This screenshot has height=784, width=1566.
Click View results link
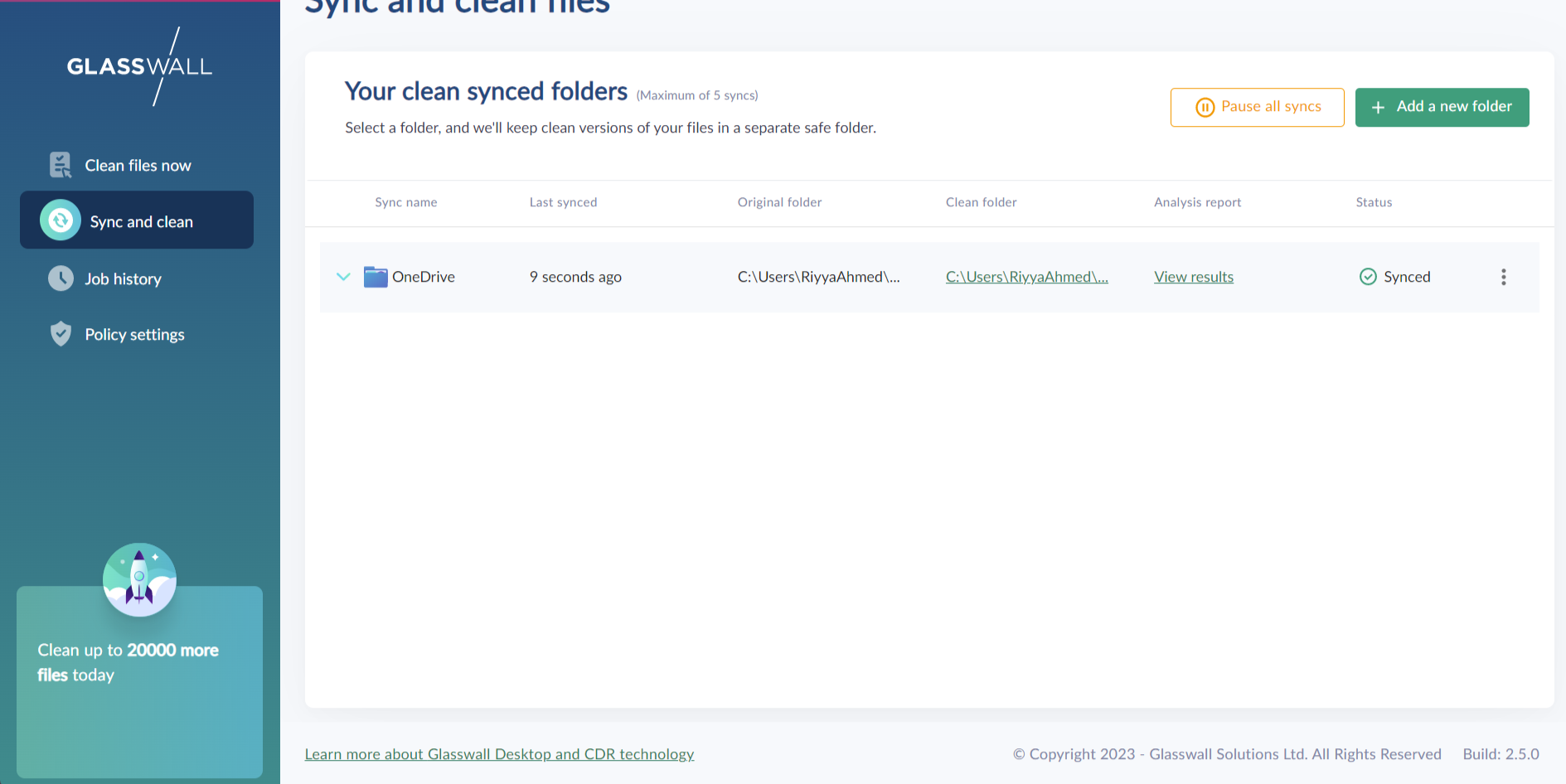pyautogui.click(x=1194, y=277)
